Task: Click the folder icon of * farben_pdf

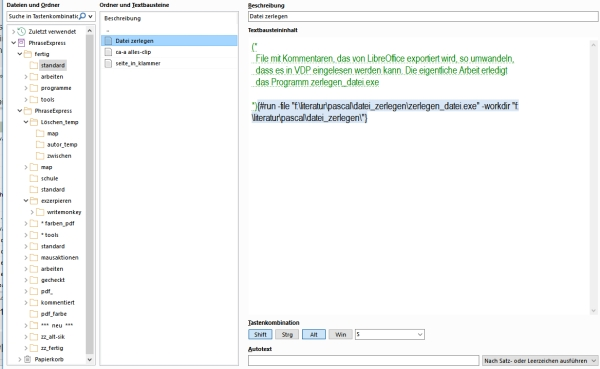Action: (x=34, y=224)
